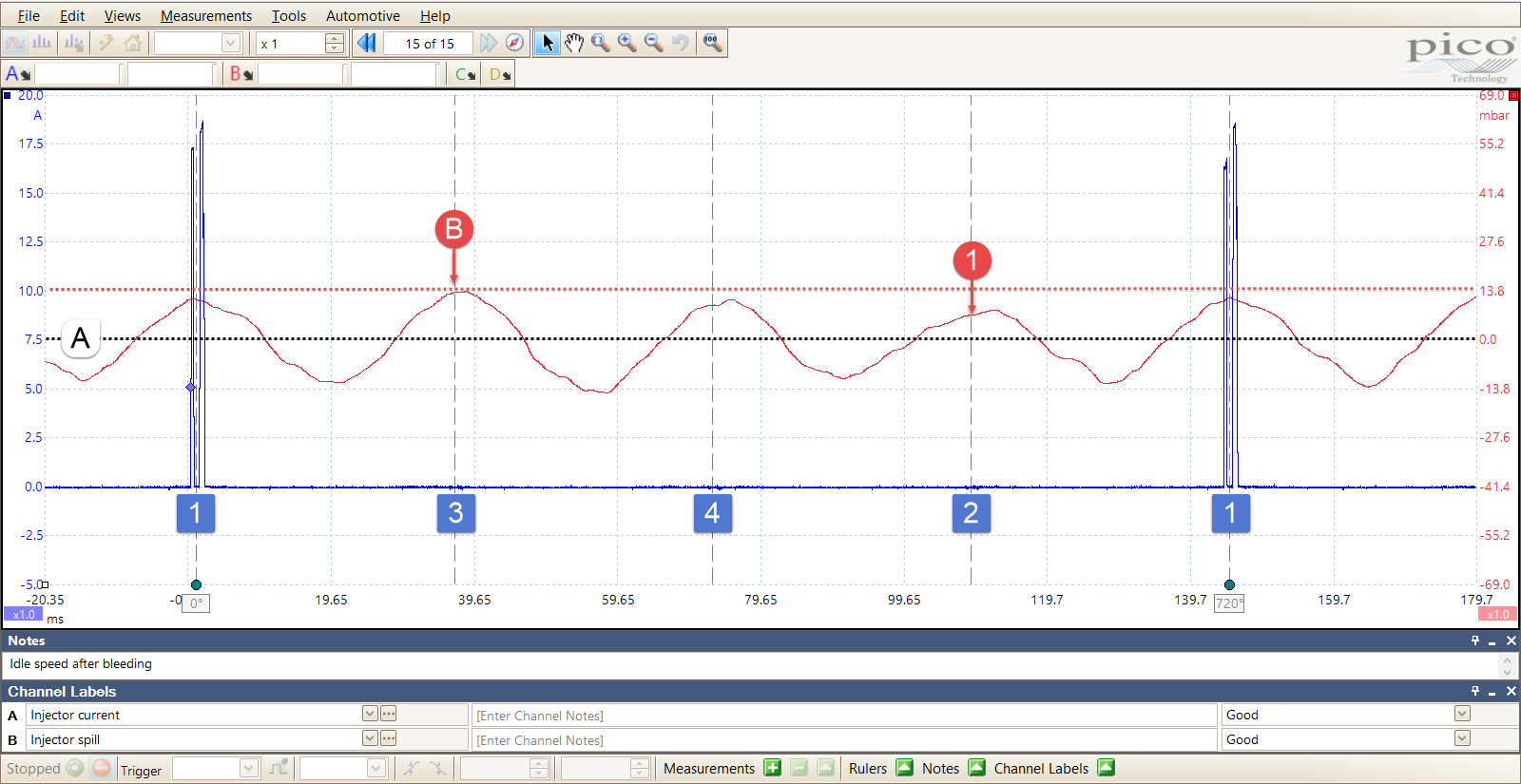Open Channel B options button
The width and height of the screenshot is (1521, 784).
241,74
